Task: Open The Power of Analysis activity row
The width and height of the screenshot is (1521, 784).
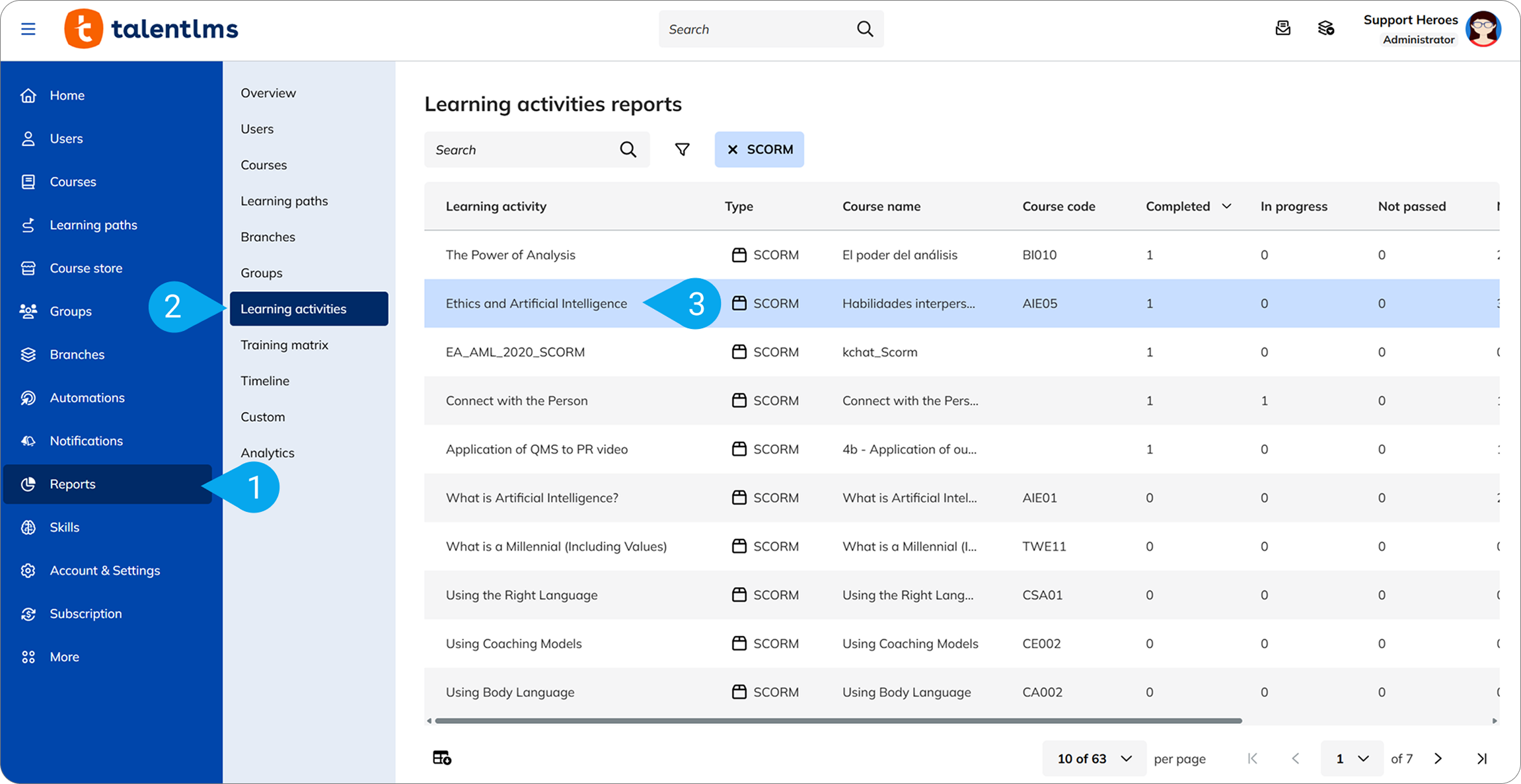Action: coord(510,255)
